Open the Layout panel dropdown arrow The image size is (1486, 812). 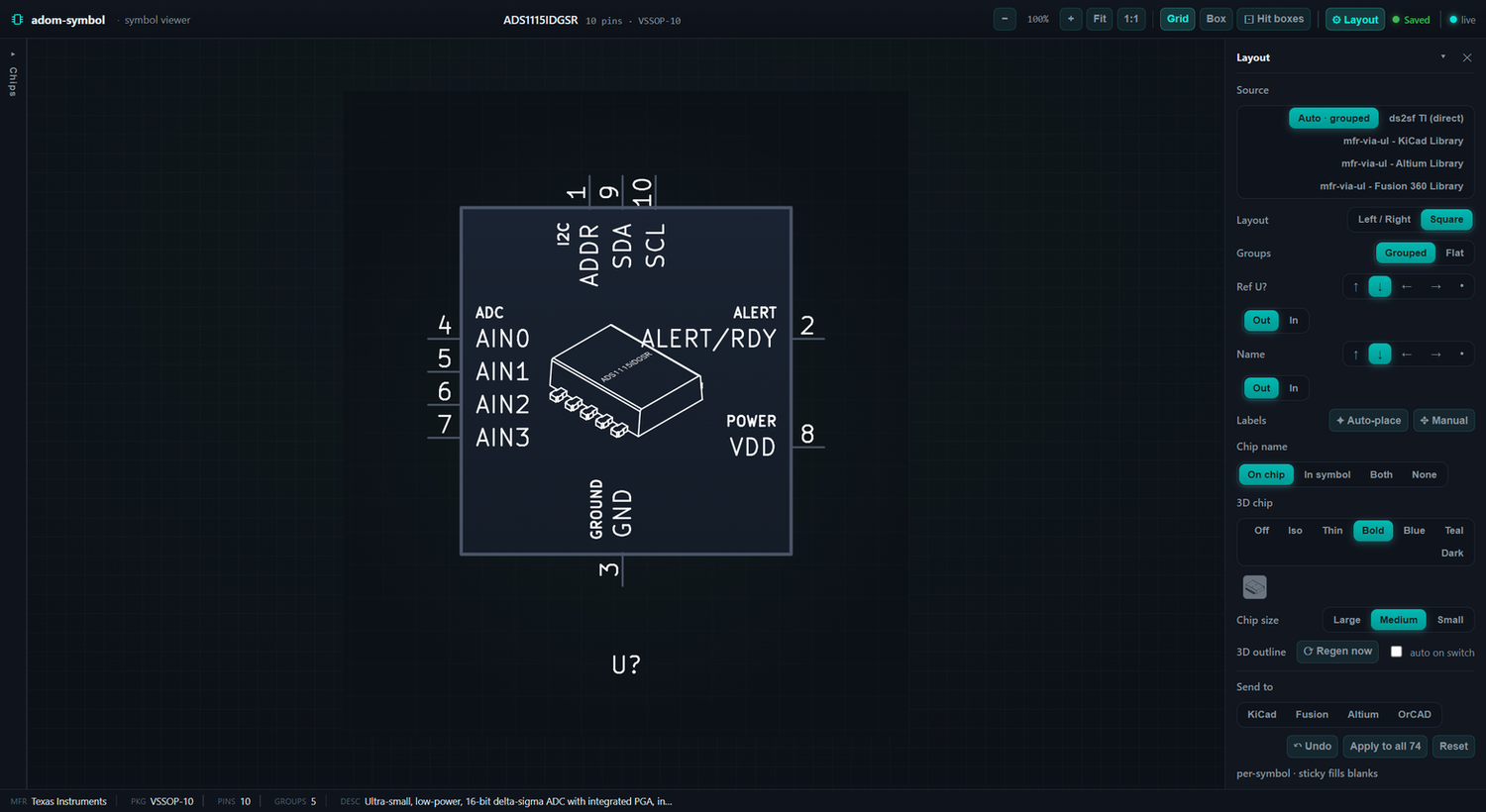point(1442,57)
